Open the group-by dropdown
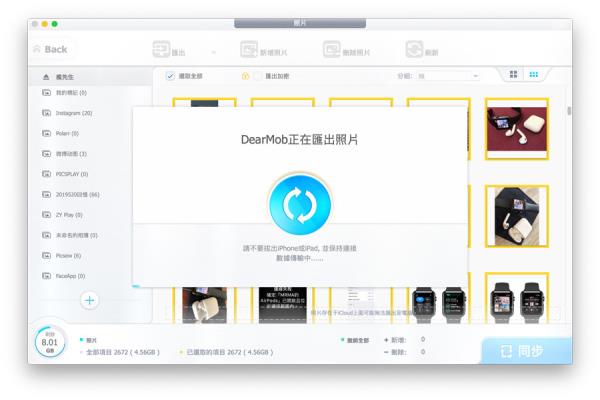This screenshot has width=600, height=400. 447,76
